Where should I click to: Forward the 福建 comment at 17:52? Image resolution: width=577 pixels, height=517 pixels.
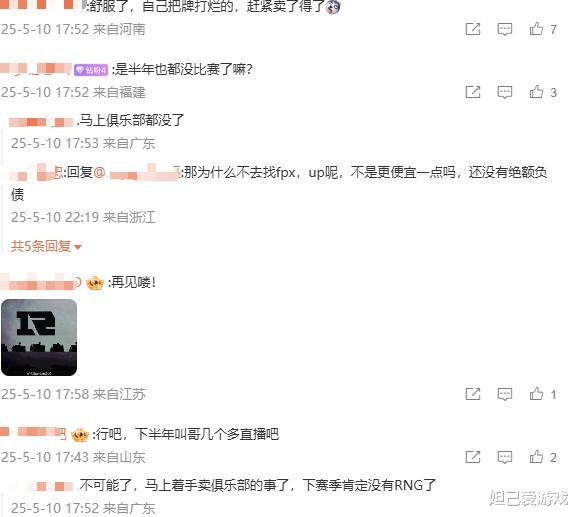[x=473, y=92]
